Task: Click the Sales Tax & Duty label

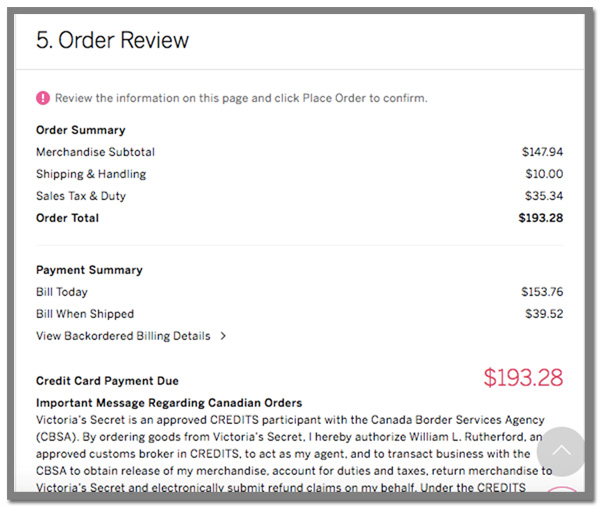Action: click(x=81, y=196)
